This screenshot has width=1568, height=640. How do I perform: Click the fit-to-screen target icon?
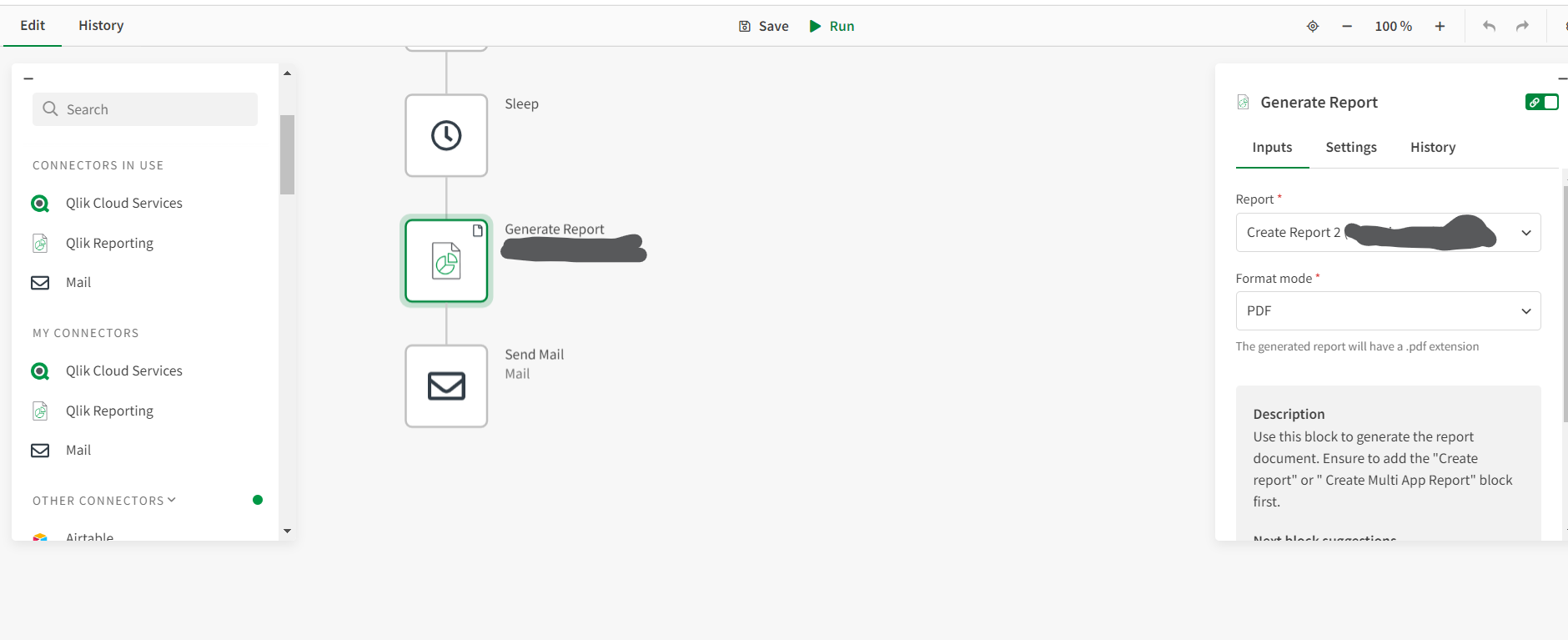coord(1312,27)
